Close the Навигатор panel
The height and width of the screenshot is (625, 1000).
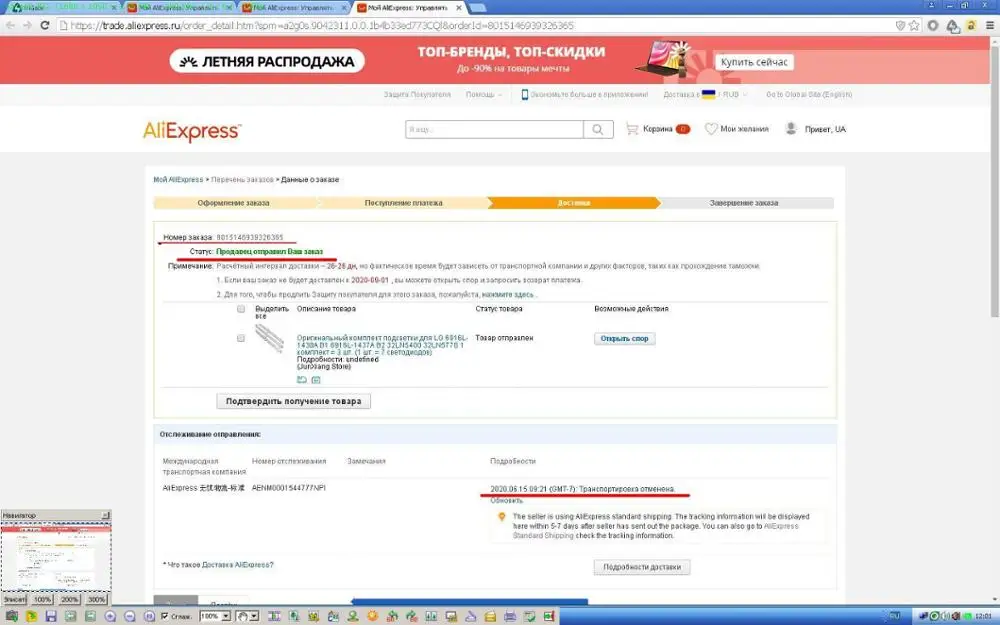pyautogui.click(x=106, y=515)
